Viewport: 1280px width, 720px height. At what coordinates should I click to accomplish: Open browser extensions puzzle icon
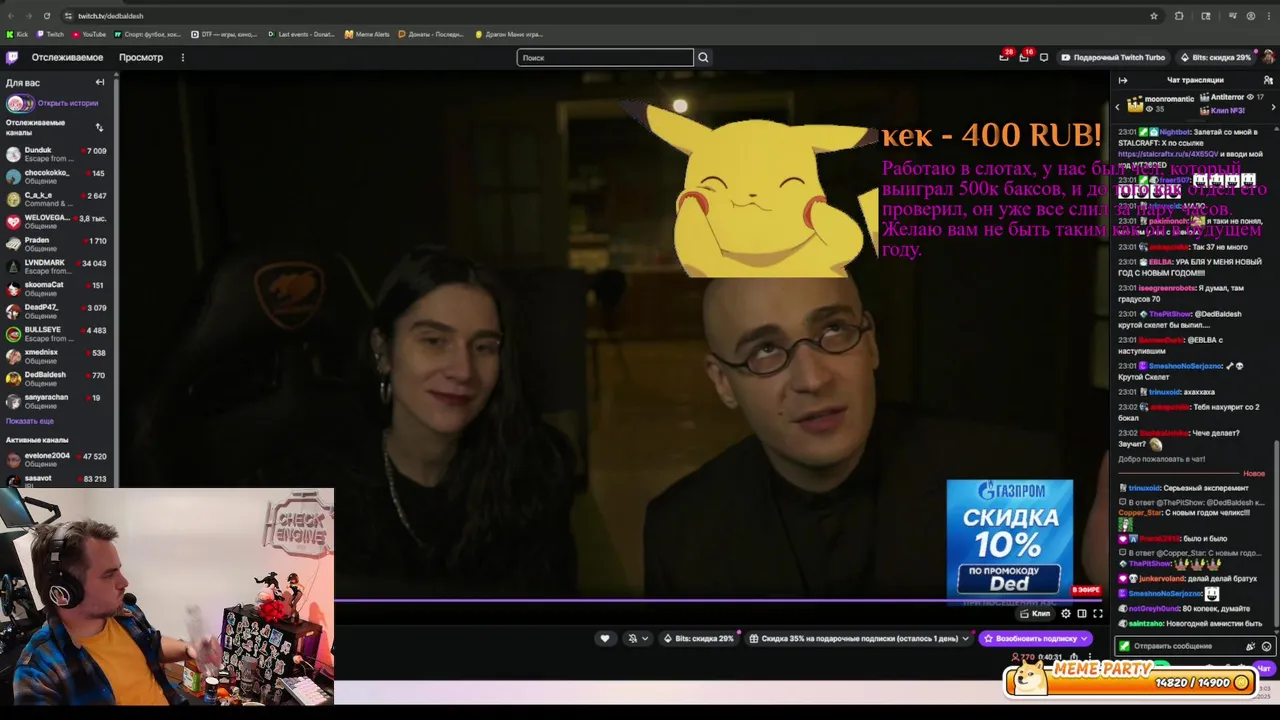click(x=1179, y=16)
